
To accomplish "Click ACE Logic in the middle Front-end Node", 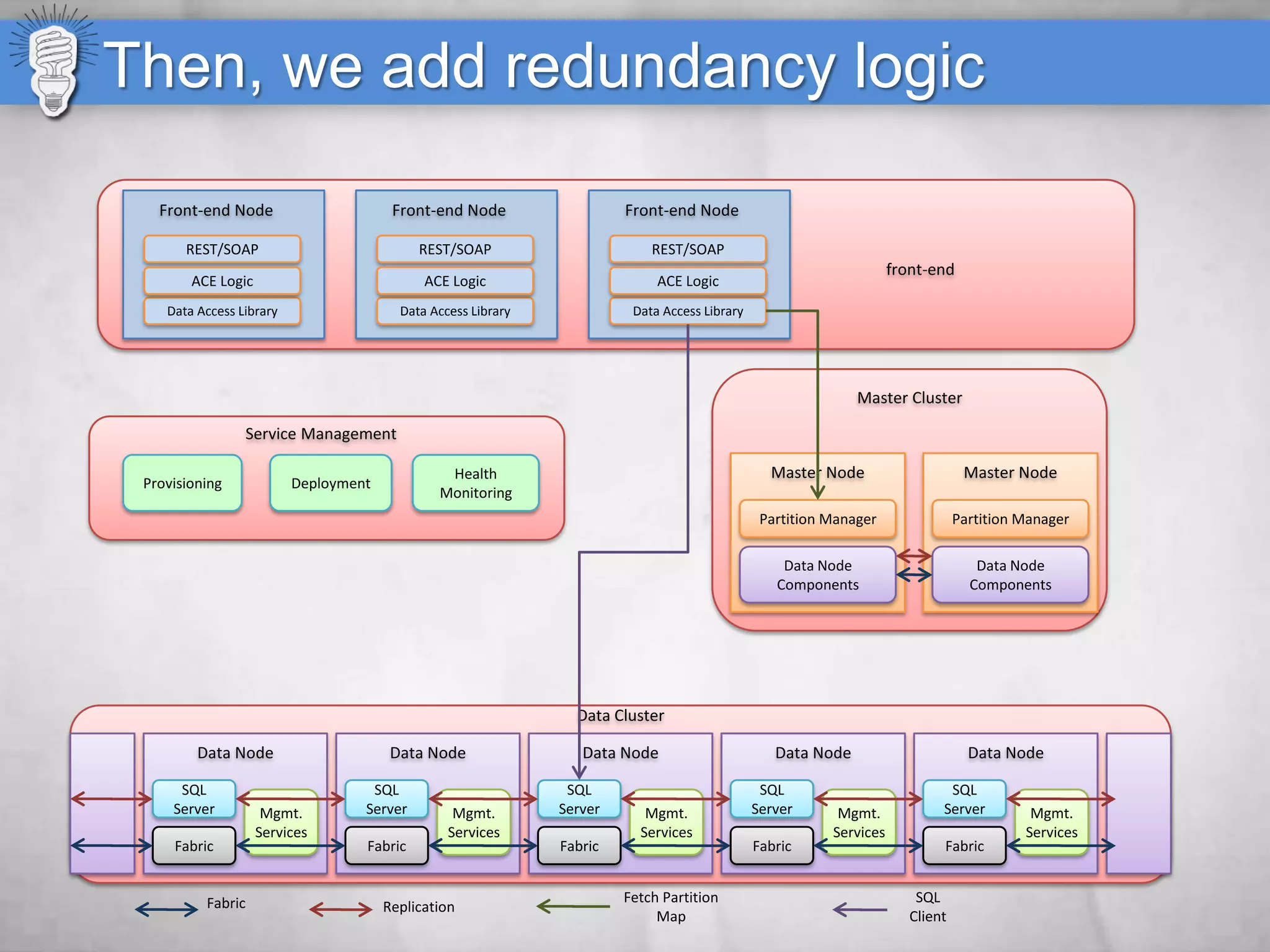I will tap(455, 281).
